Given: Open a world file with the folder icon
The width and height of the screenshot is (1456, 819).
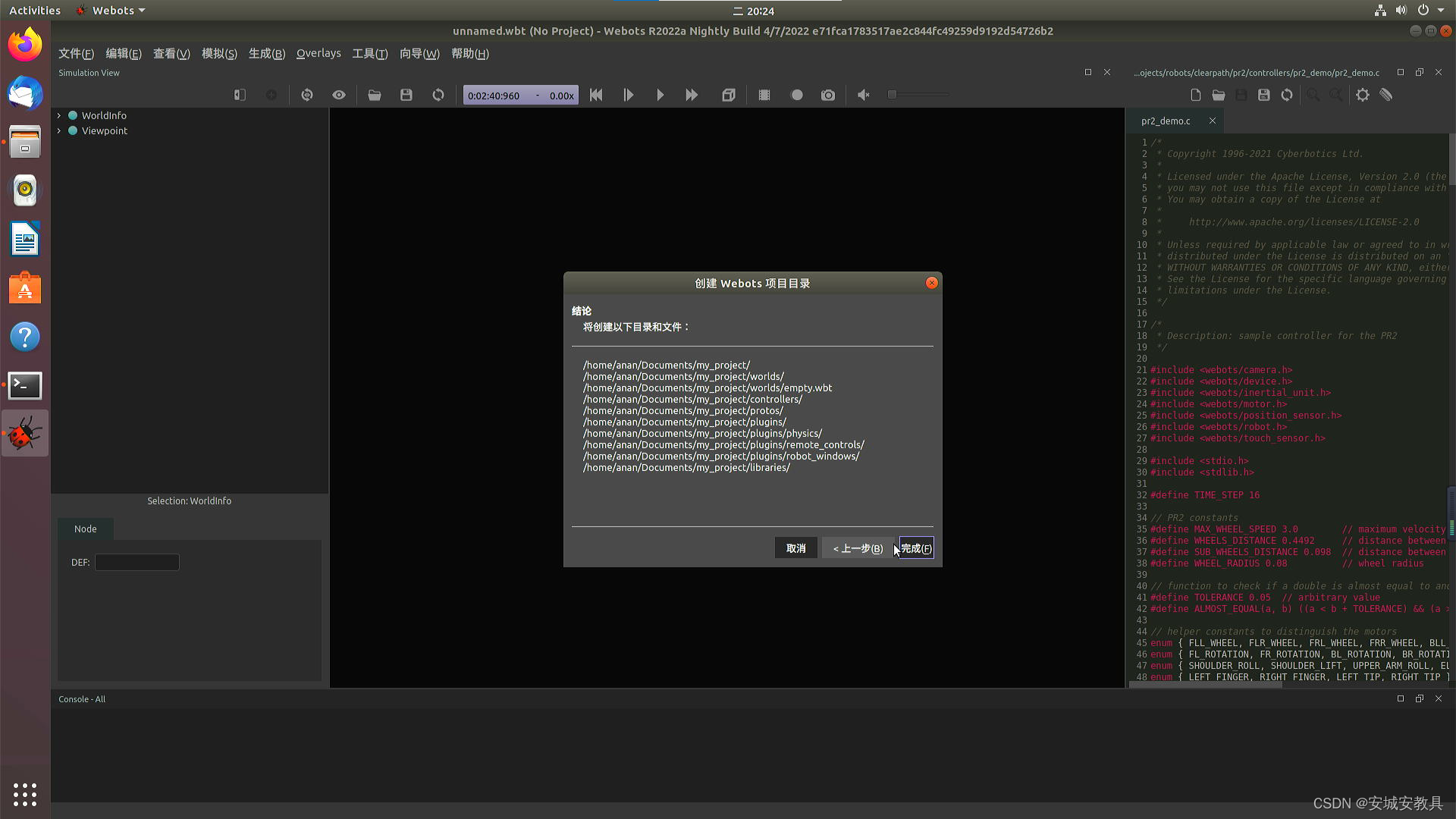Looking at the screenshot, I should point(375,95).
